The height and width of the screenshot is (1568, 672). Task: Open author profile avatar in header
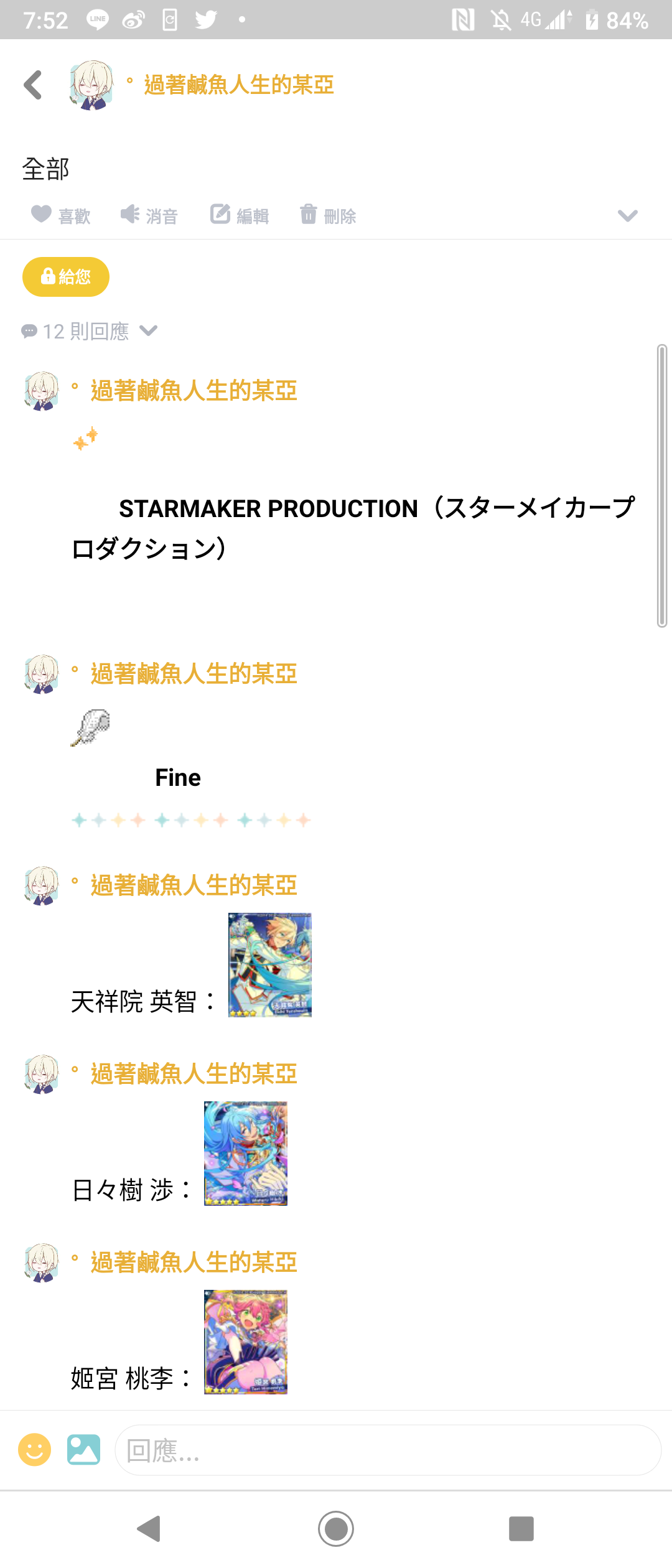tap(91, 85)
